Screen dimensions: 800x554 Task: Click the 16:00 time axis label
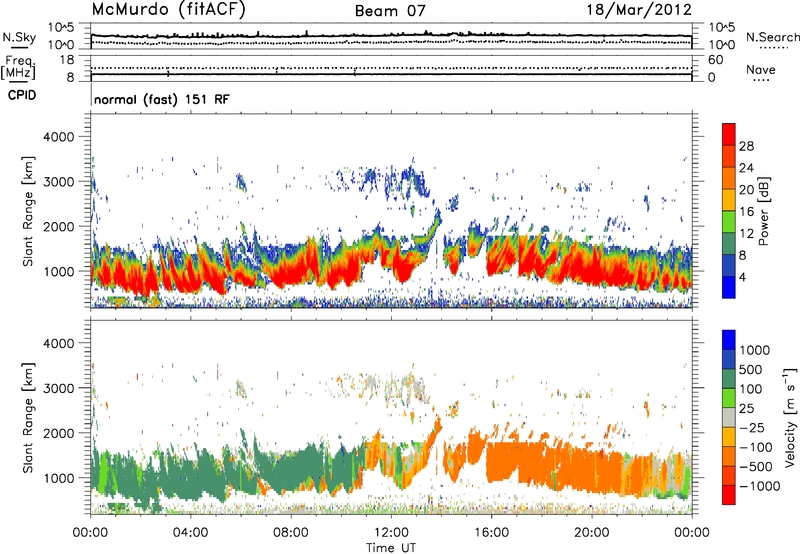pos(491,533)
